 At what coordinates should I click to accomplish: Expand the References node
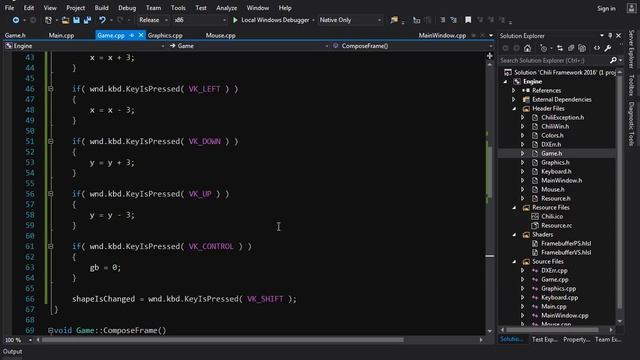tap(514, 91)
